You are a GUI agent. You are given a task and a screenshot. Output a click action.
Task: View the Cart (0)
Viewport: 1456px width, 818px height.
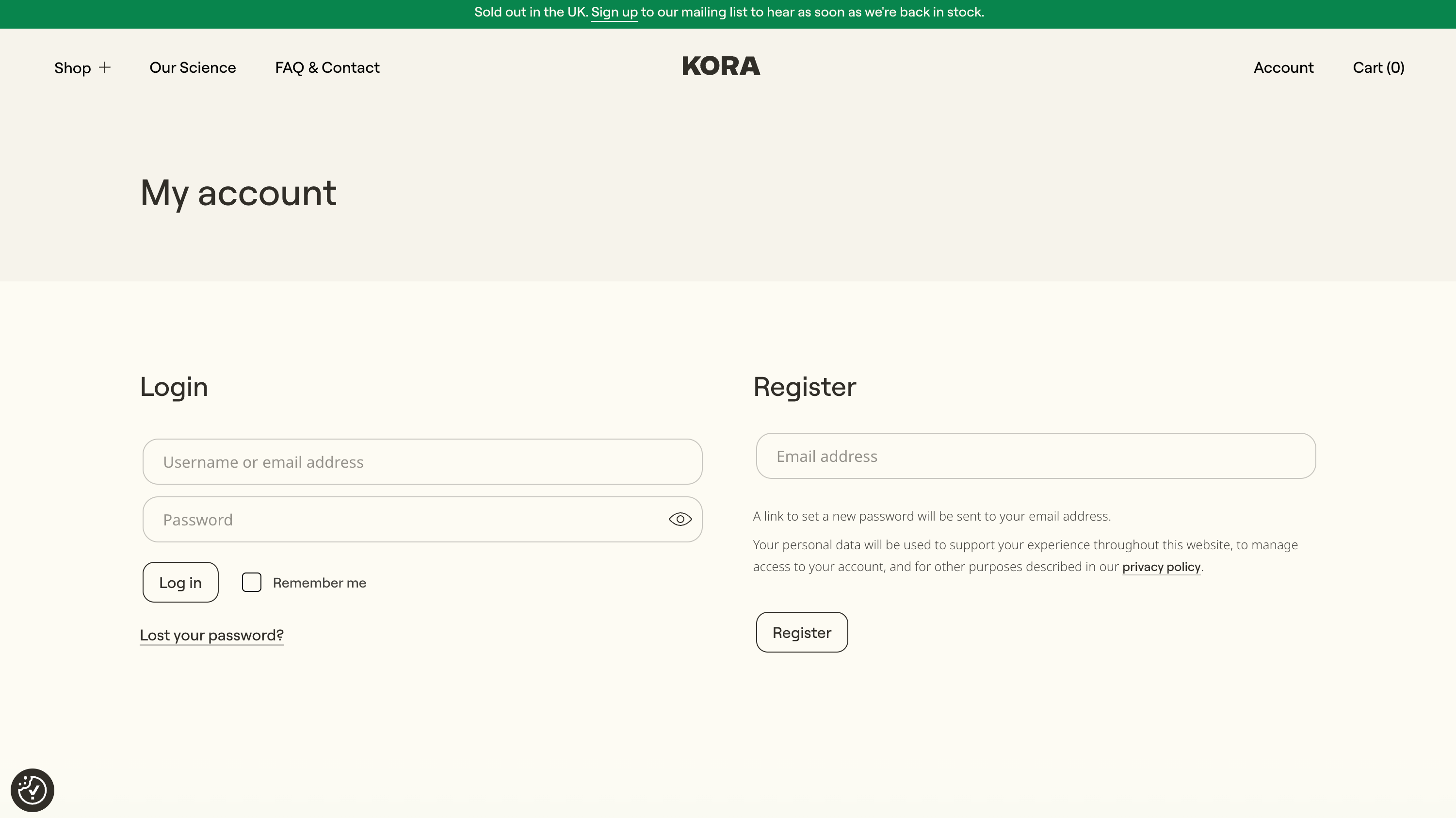(x=1378, y=67)
